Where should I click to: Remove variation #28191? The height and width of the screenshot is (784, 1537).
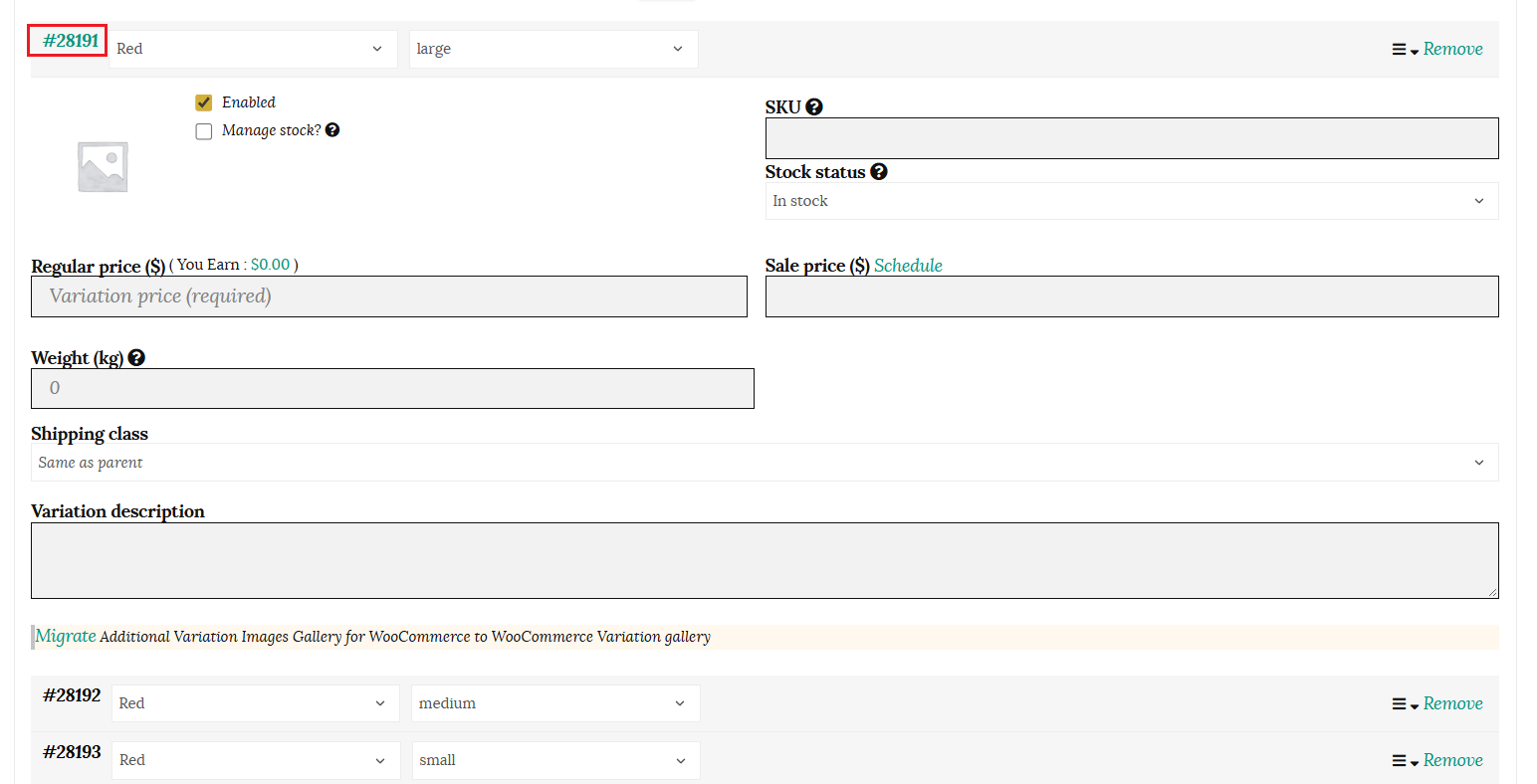(1452, 49)
